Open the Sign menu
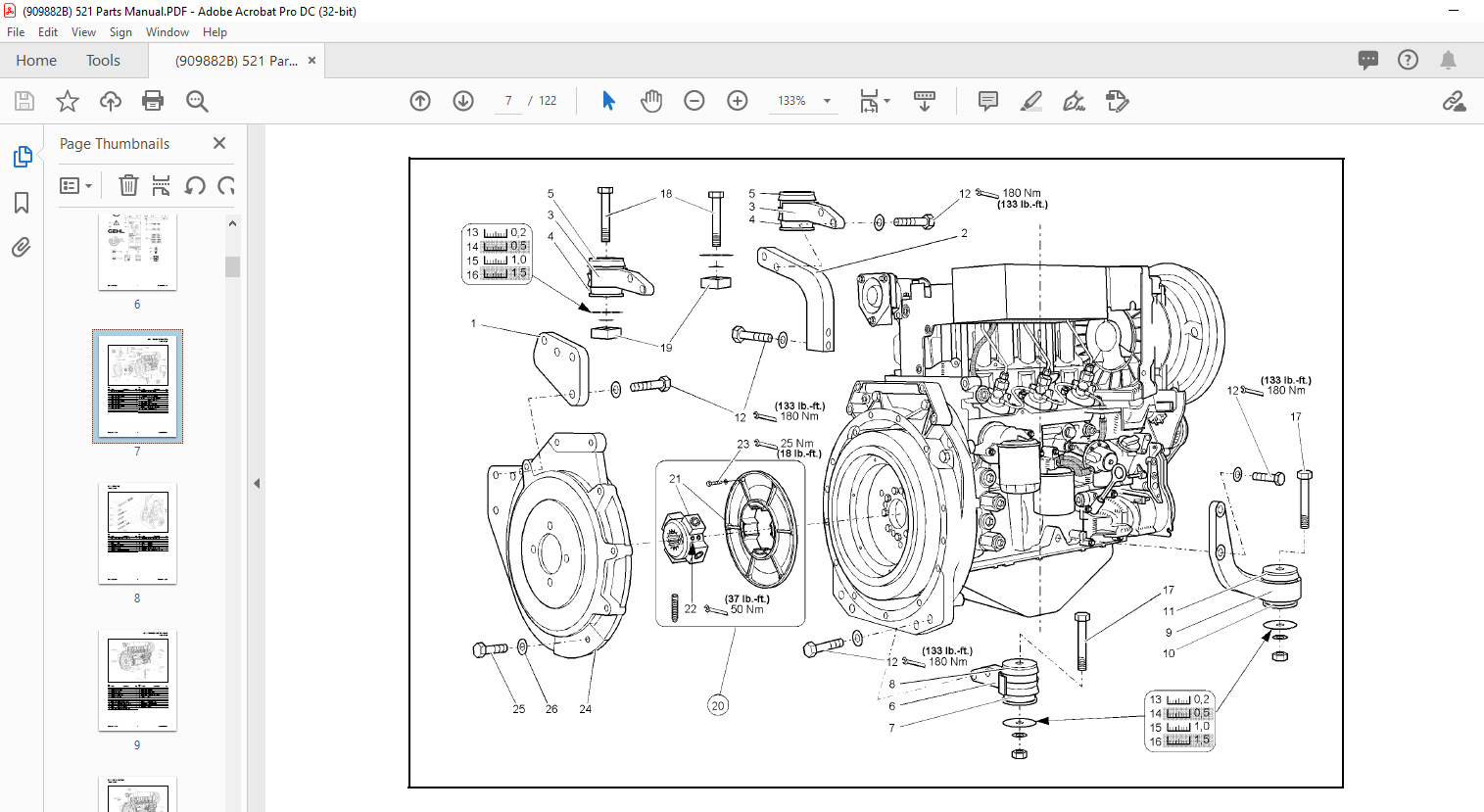The height and width of the screenshot is (812, 1484). pyautogui.click(x=120, y=32)
